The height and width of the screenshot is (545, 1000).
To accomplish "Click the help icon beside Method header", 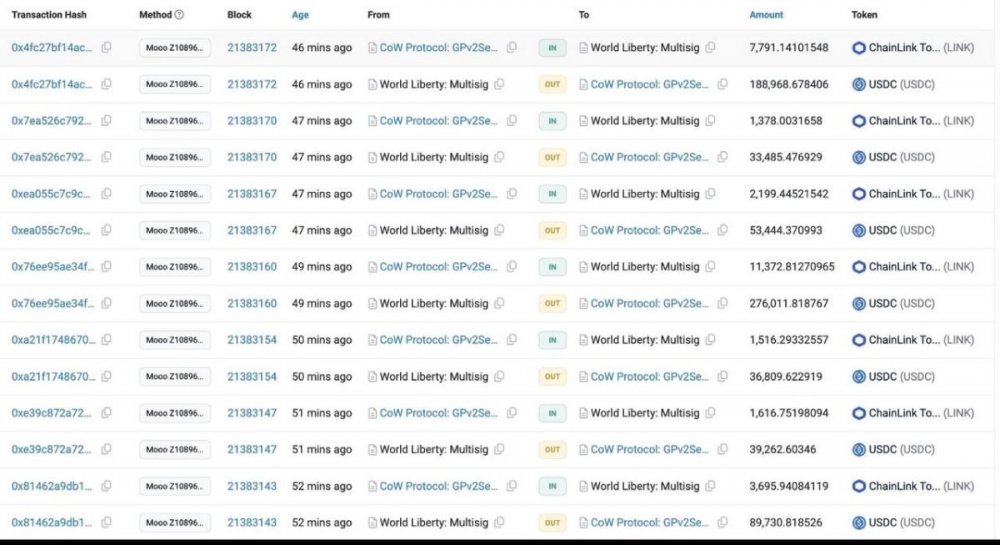I will pyautogui.click(x=179, y=15).
